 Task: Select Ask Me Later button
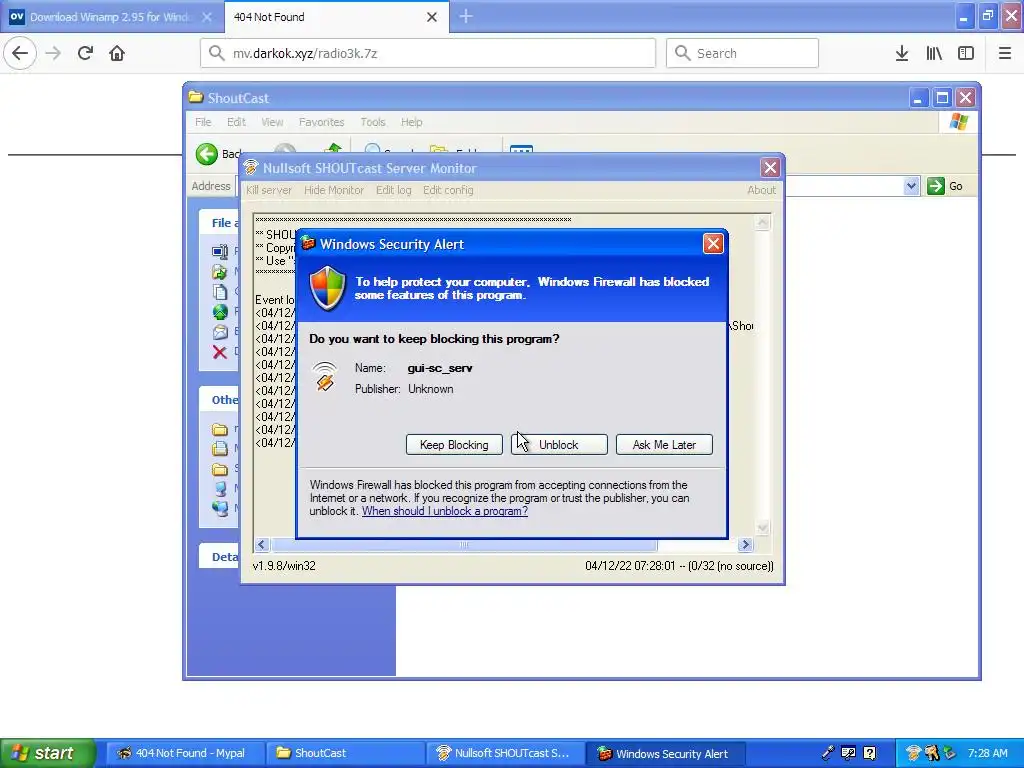point(664,445)
